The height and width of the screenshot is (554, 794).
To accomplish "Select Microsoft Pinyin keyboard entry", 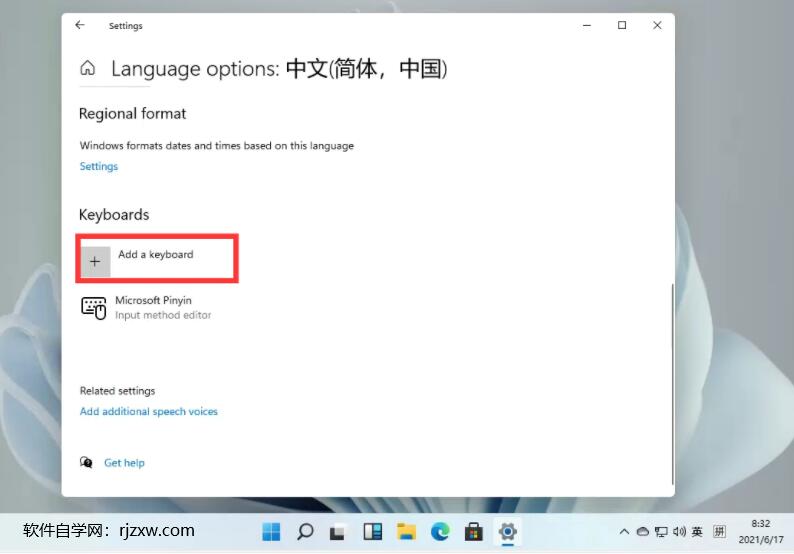I will (x=146, y=308).
